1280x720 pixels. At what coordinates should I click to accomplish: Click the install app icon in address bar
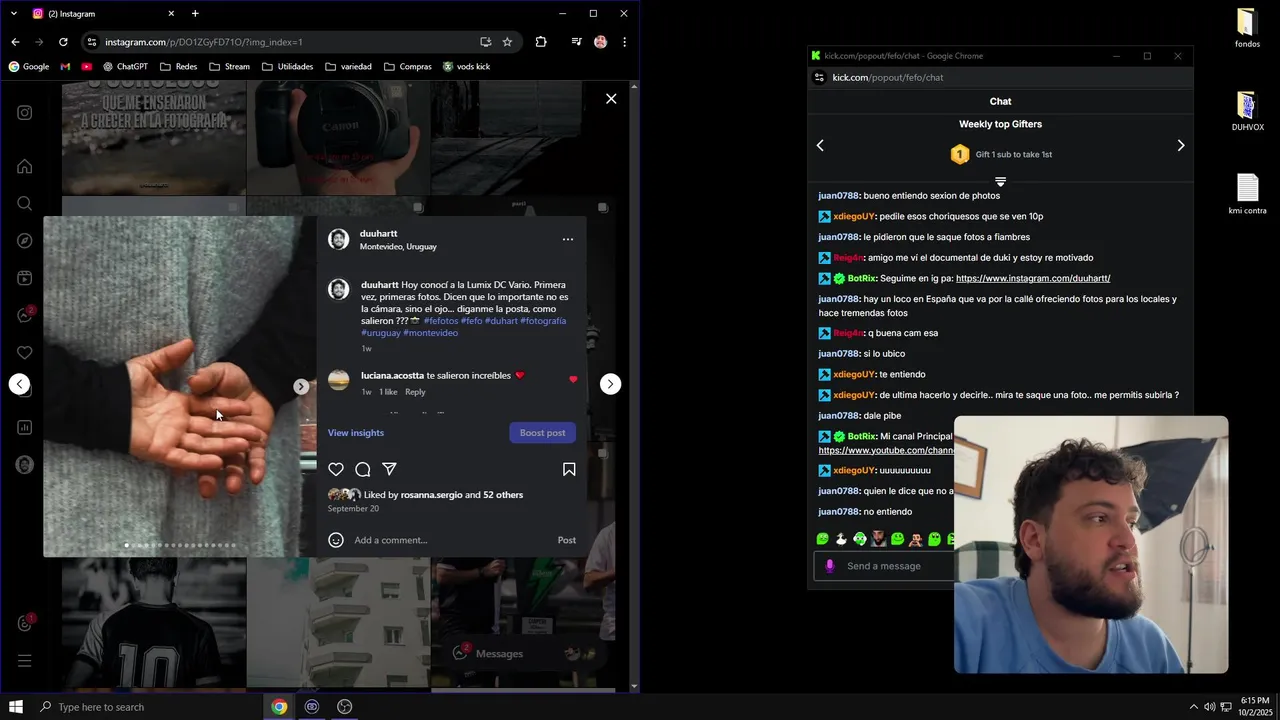click(485, 42)
